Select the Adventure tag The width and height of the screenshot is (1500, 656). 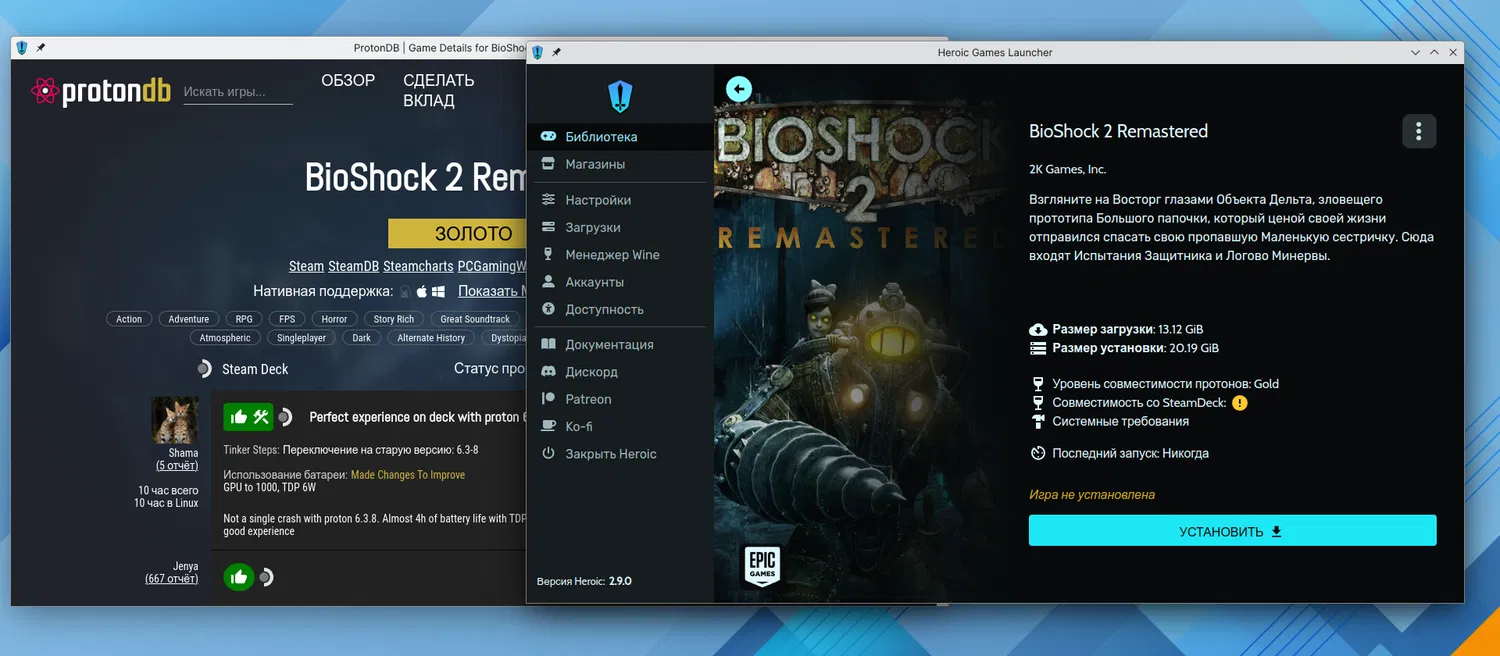point(189,319)
